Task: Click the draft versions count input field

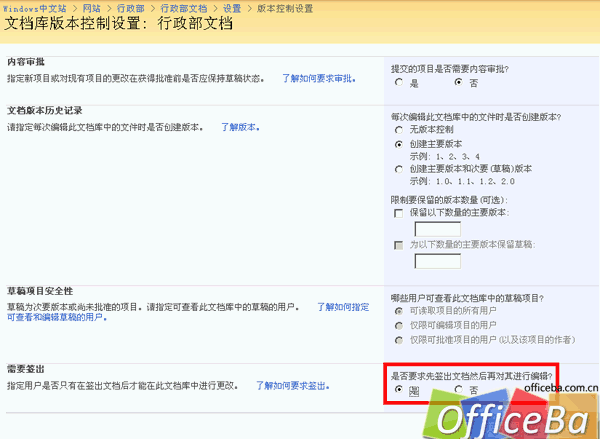Action: (x=438, y=261)
